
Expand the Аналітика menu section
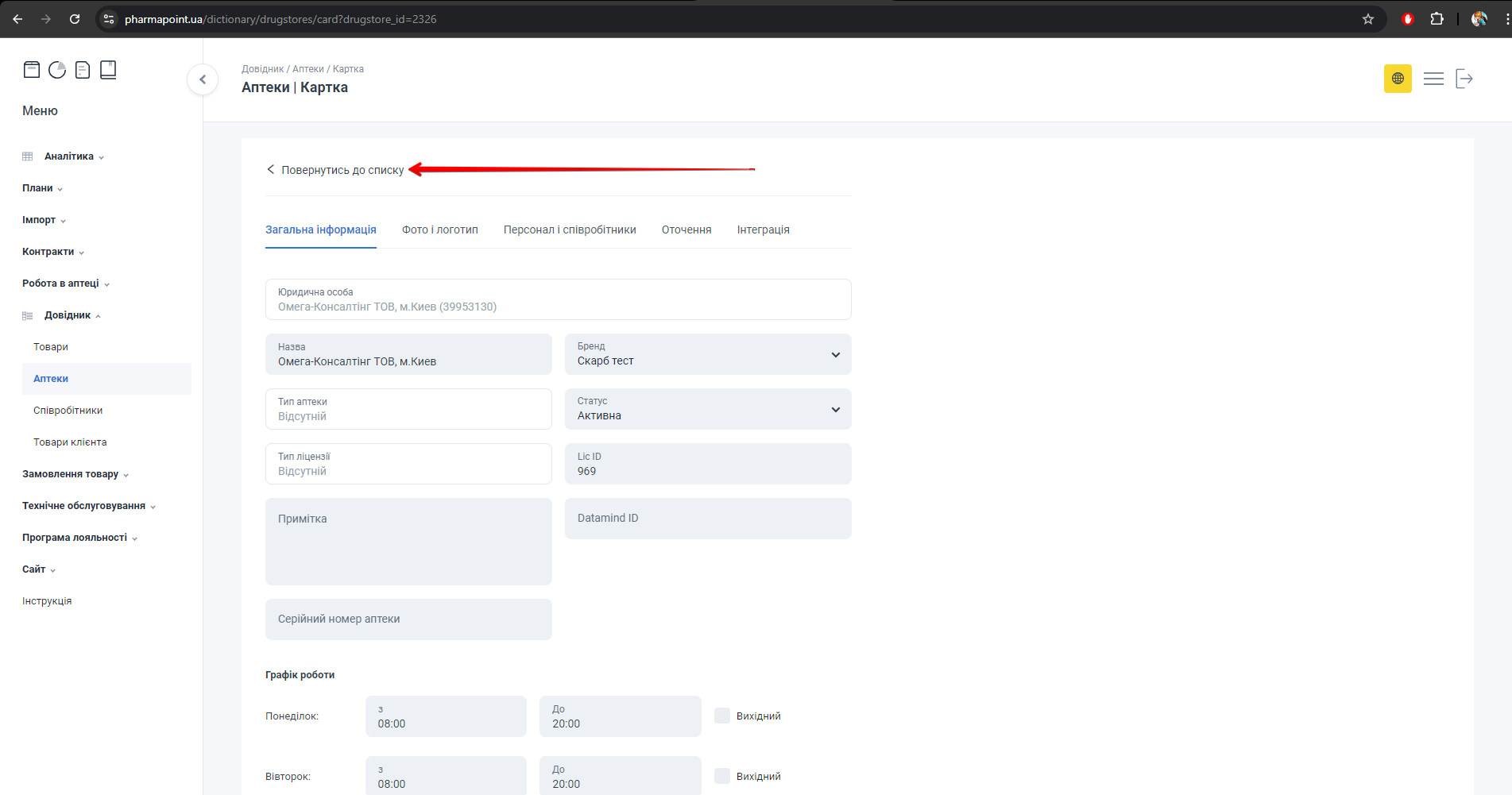[69, 156]
